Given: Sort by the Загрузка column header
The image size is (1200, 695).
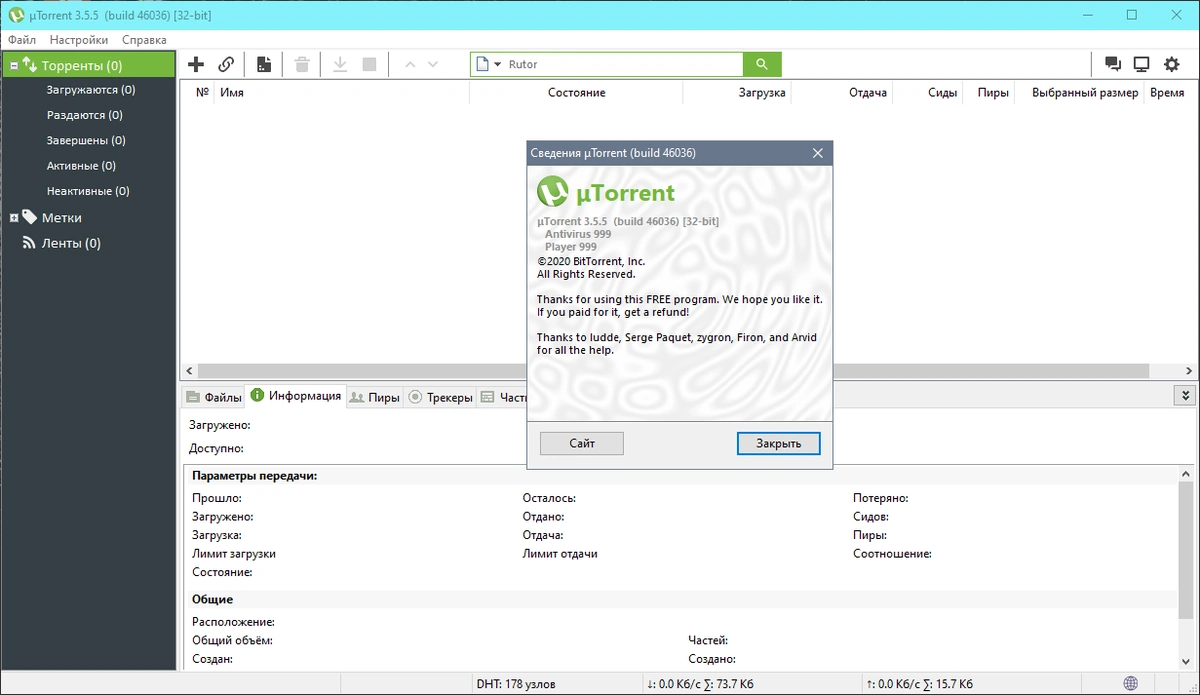Looking at the screenshot, I should 736,92.
